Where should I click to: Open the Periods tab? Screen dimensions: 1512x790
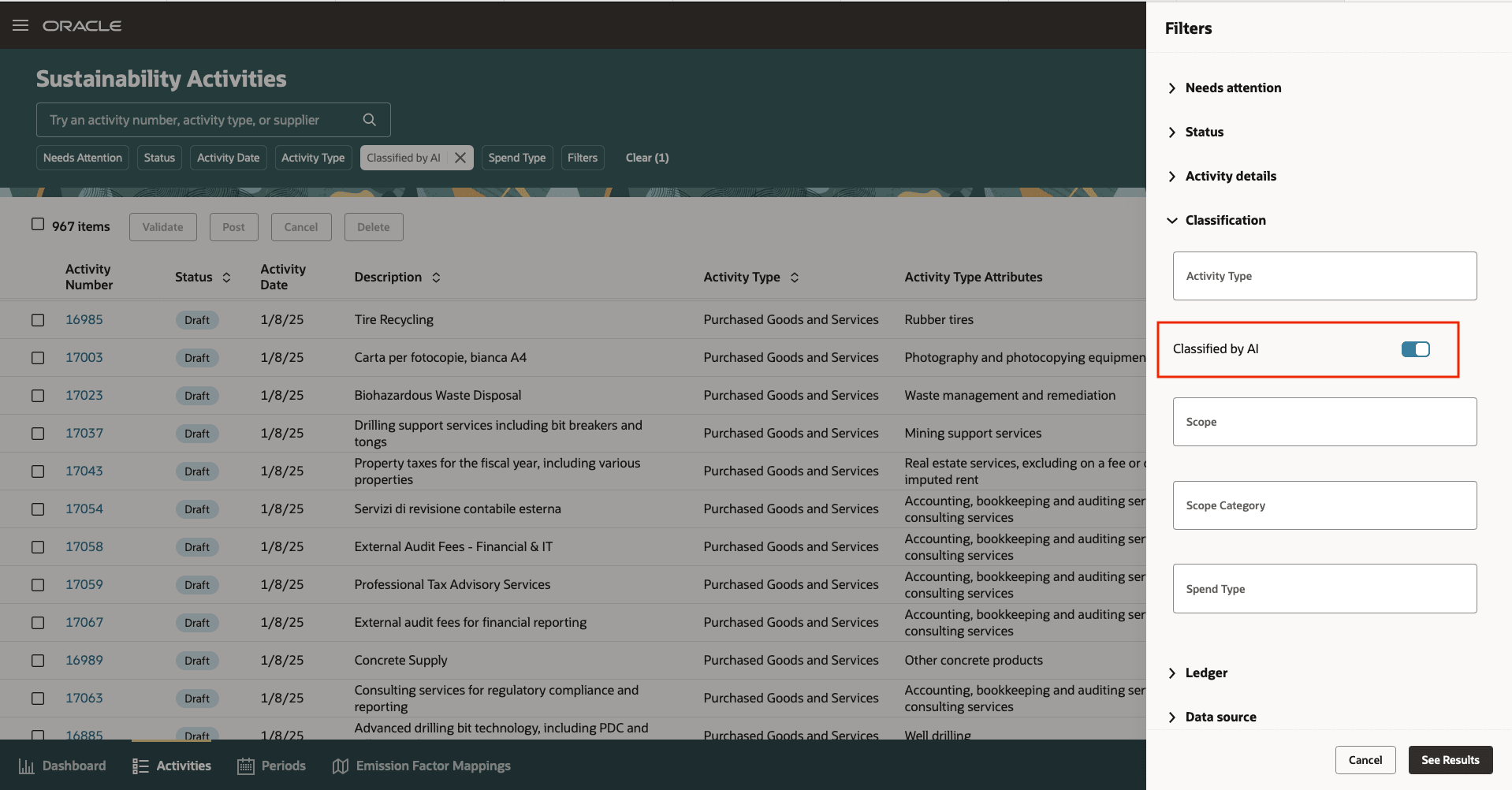271,766
